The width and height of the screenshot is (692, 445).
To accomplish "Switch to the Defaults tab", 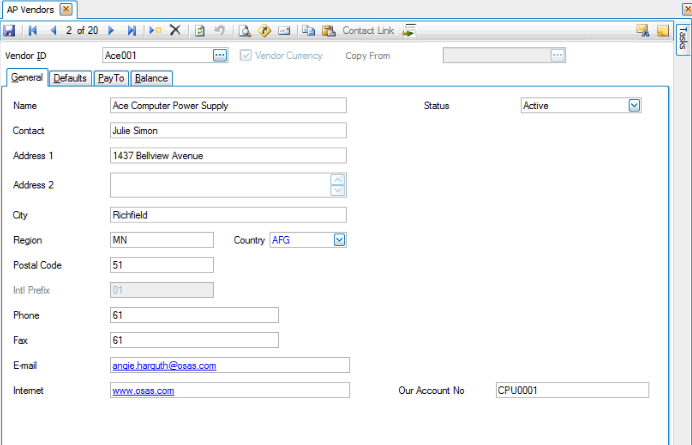I will [71, 78].
